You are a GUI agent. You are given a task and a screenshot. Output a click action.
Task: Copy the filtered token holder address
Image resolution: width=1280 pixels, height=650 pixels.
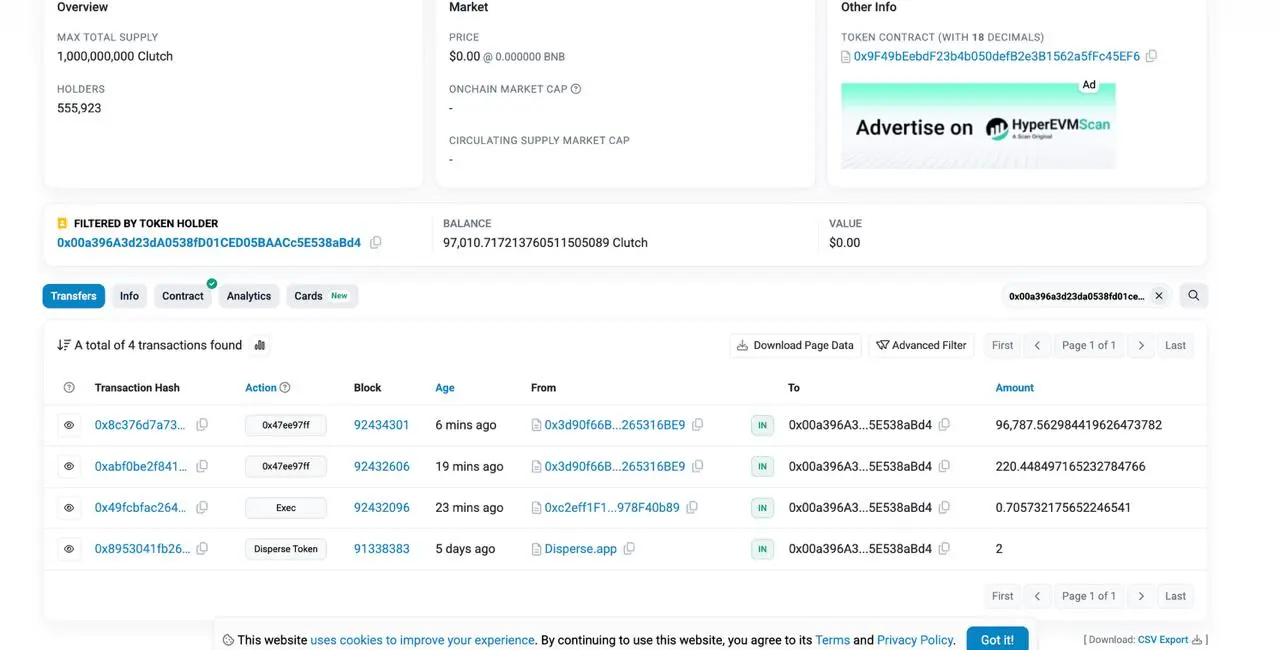[x=376, y=243]
